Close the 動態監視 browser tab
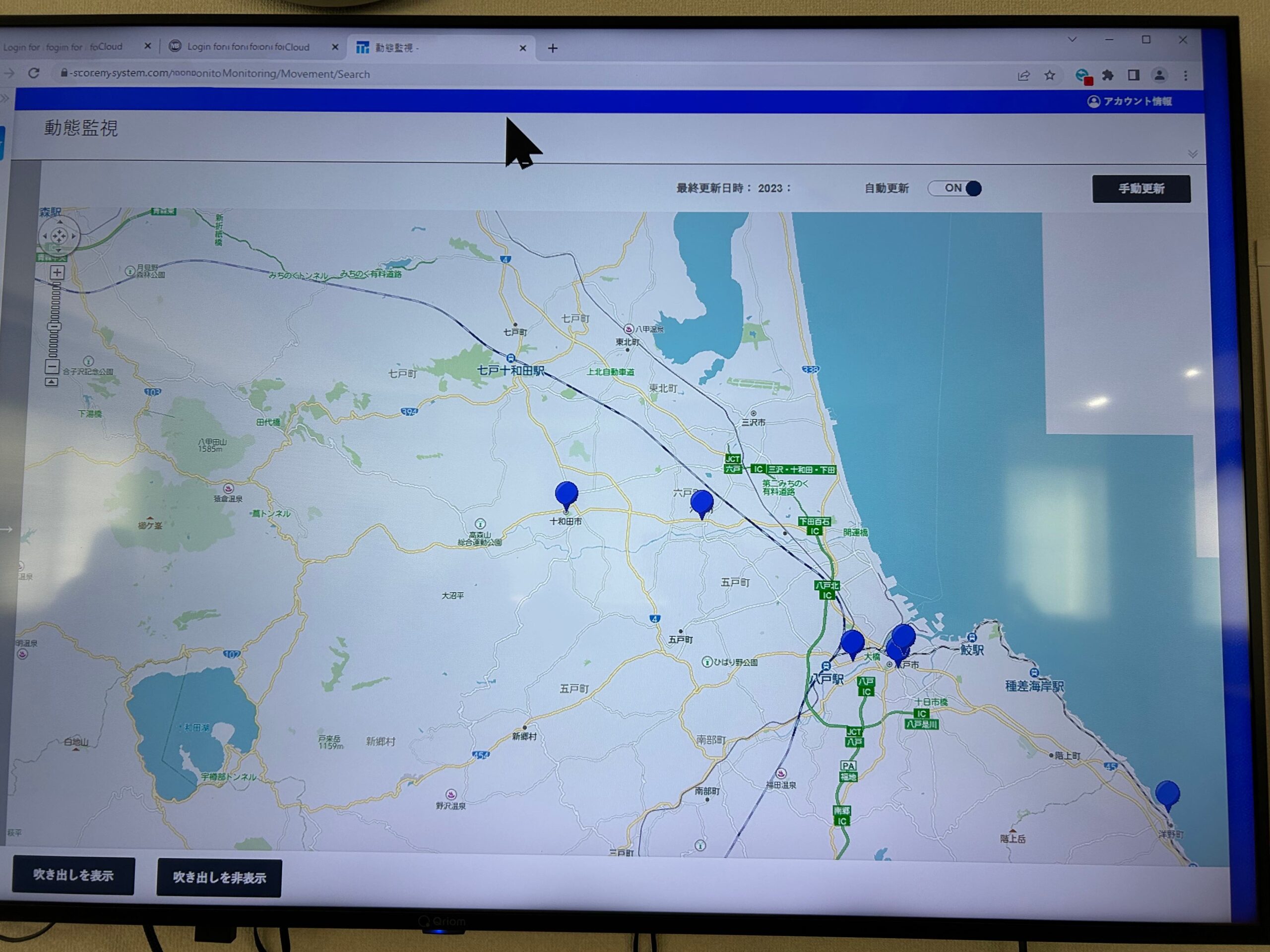Image resolution: width=1270 pixels, height=952 pixels. tap(522, 48)
